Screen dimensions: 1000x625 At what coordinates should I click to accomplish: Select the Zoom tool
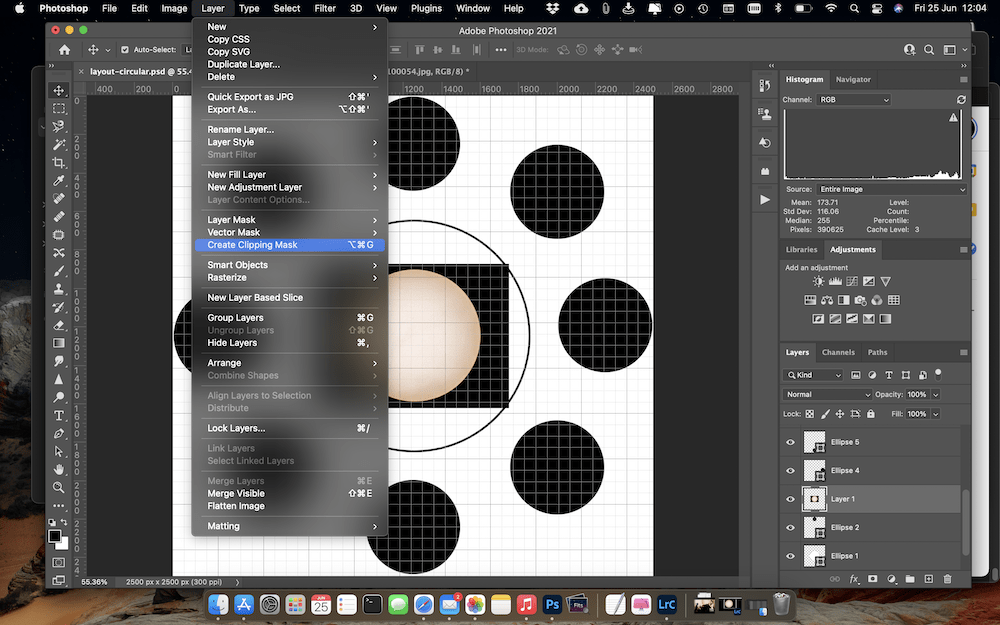point(59,487)
